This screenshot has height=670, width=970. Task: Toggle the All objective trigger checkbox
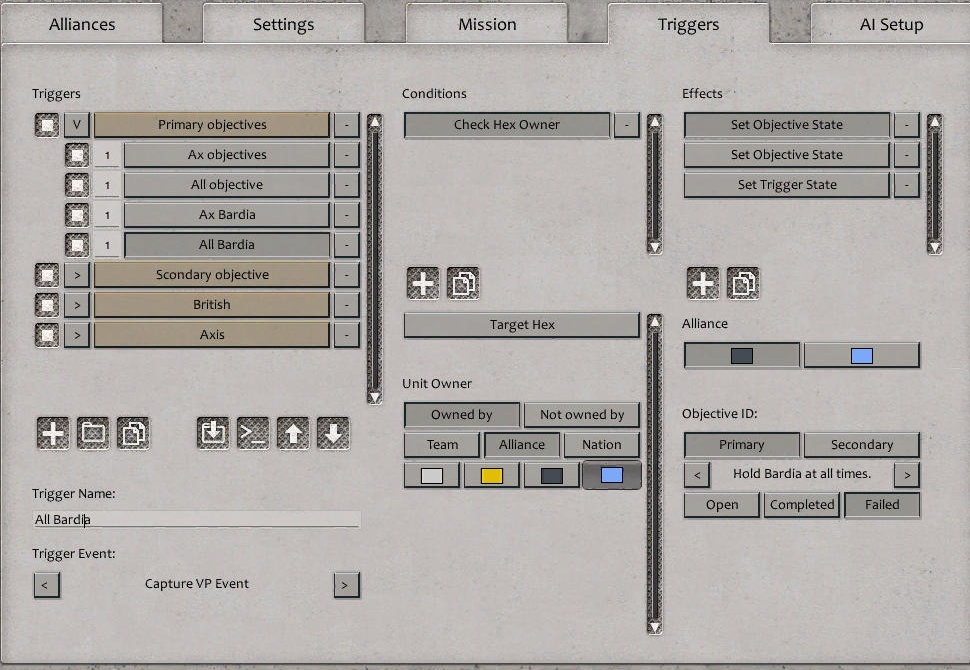click(77, 184)
